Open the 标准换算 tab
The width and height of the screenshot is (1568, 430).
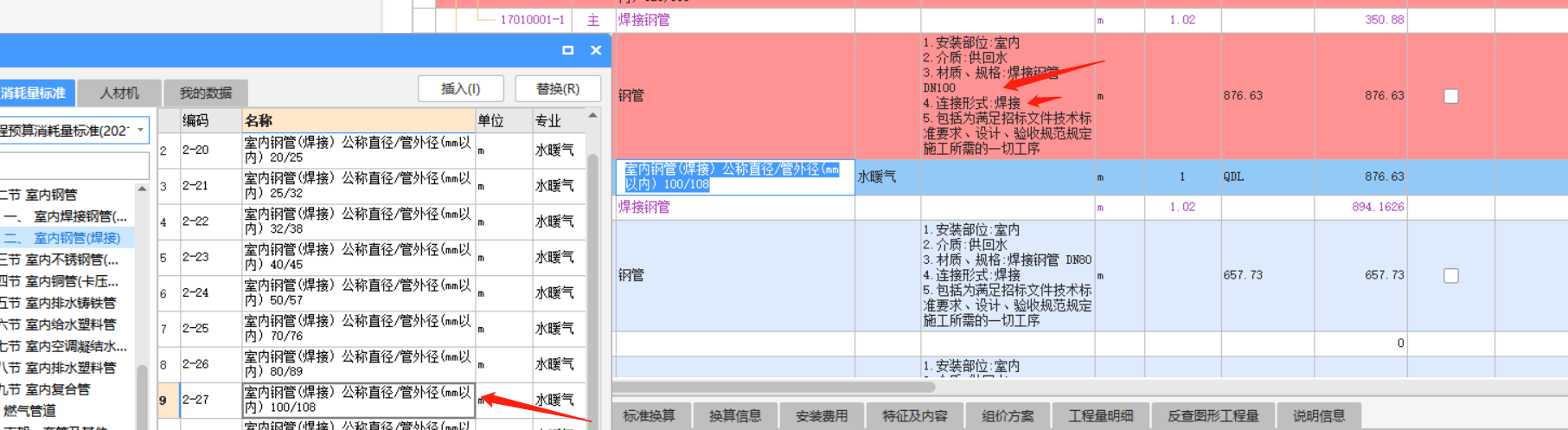click(650, 416)
